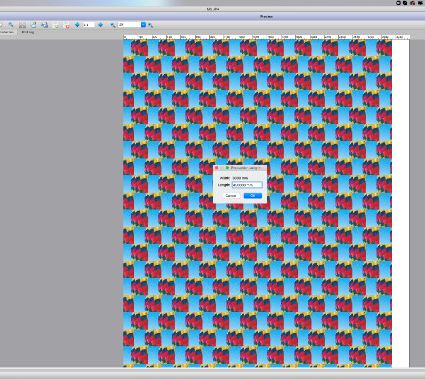
Task: Click the teal arrow right of the page number field
Action: [x=101, y=25]
